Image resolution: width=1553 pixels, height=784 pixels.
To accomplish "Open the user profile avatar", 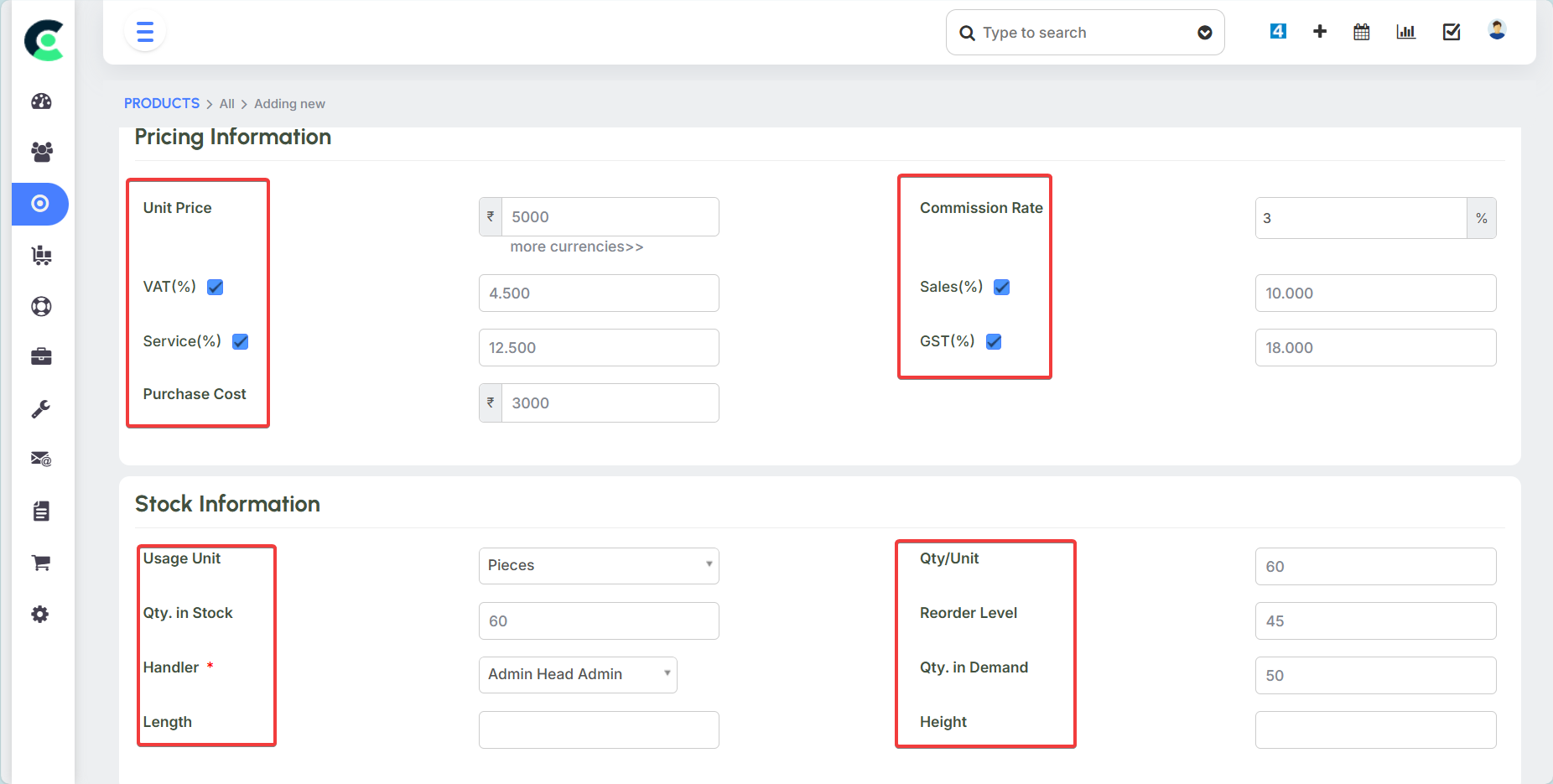I will tap(1496, 30).
